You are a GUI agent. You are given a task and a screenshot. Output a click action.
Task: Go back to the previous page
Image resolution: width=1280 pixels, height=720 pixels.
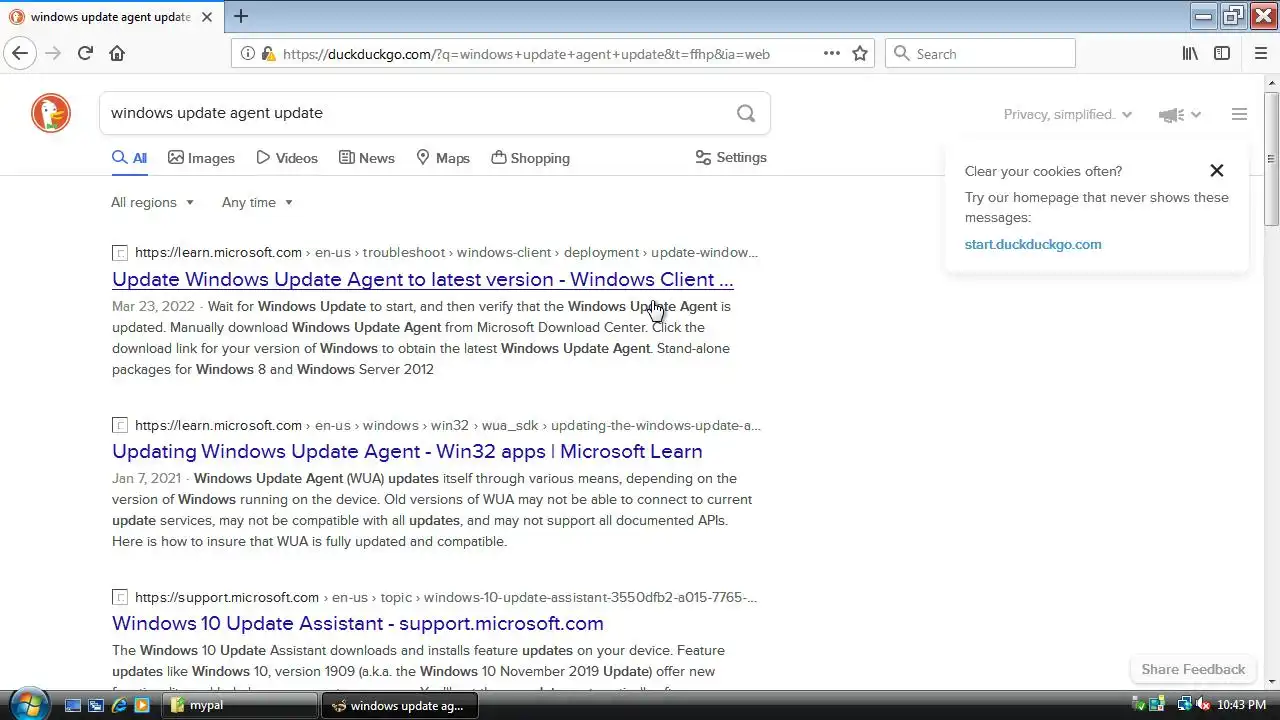tap(20, 54)
